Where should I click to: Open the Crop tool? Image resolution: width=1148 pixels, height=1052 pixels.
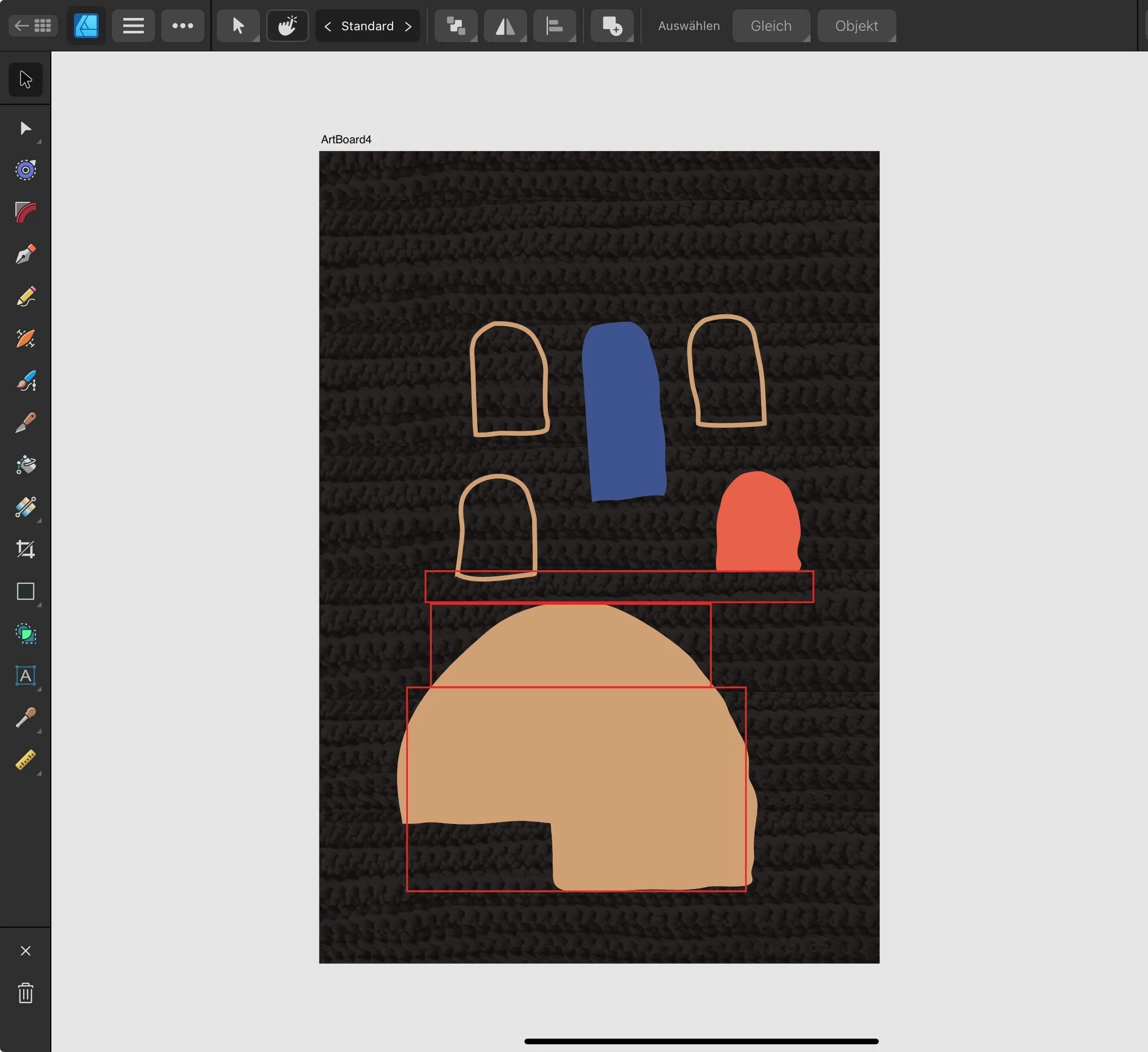[x=26, y=549]
